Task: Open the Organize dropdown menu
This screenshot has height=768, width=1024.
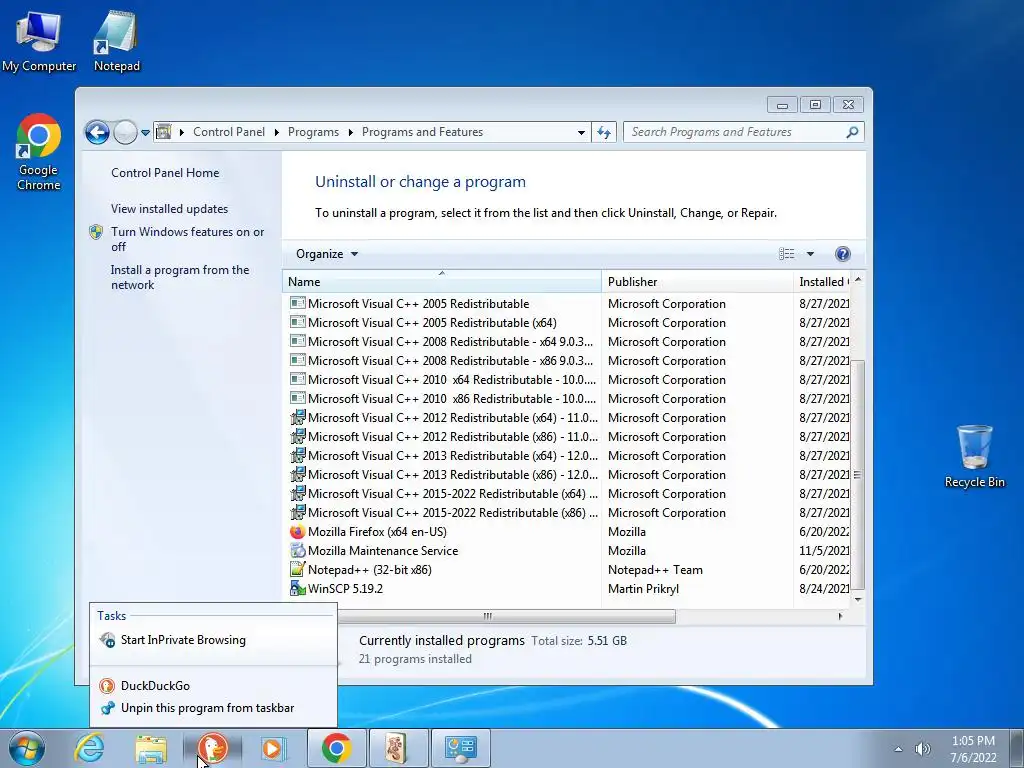Action: 327,254
